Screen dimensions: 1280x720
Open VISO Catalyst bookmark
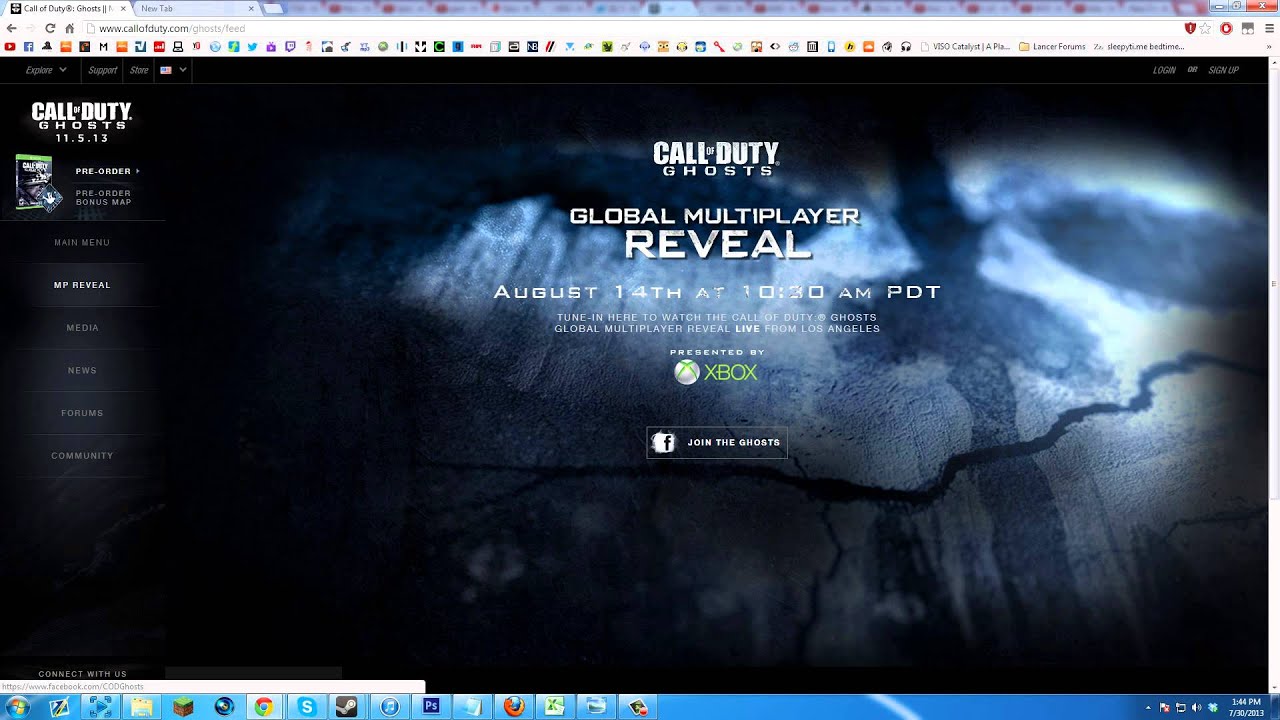point(964,46)
